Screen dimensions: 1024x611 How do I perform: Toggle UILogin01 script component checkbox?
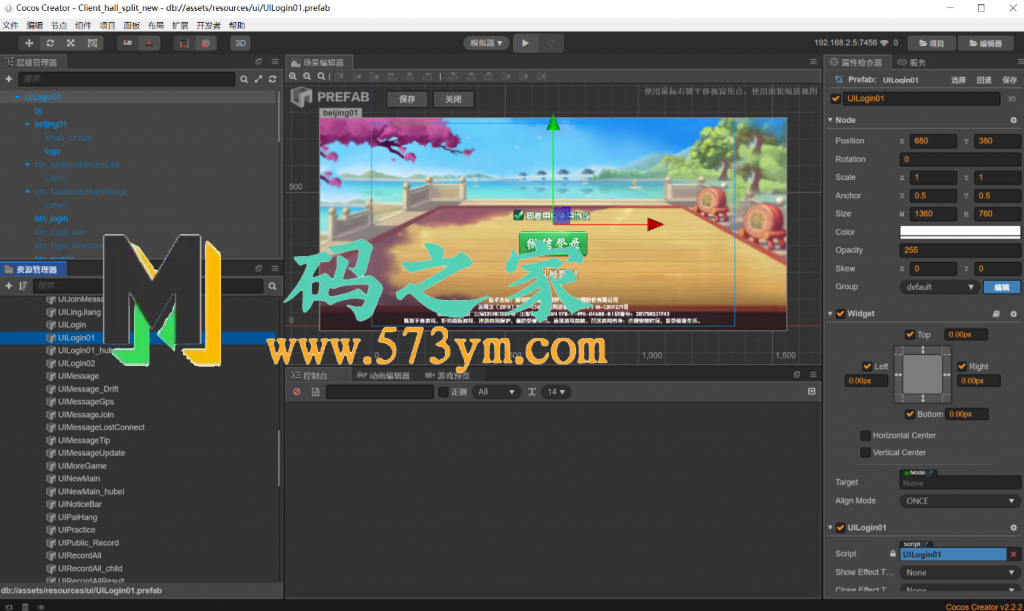tap(840, 527)
